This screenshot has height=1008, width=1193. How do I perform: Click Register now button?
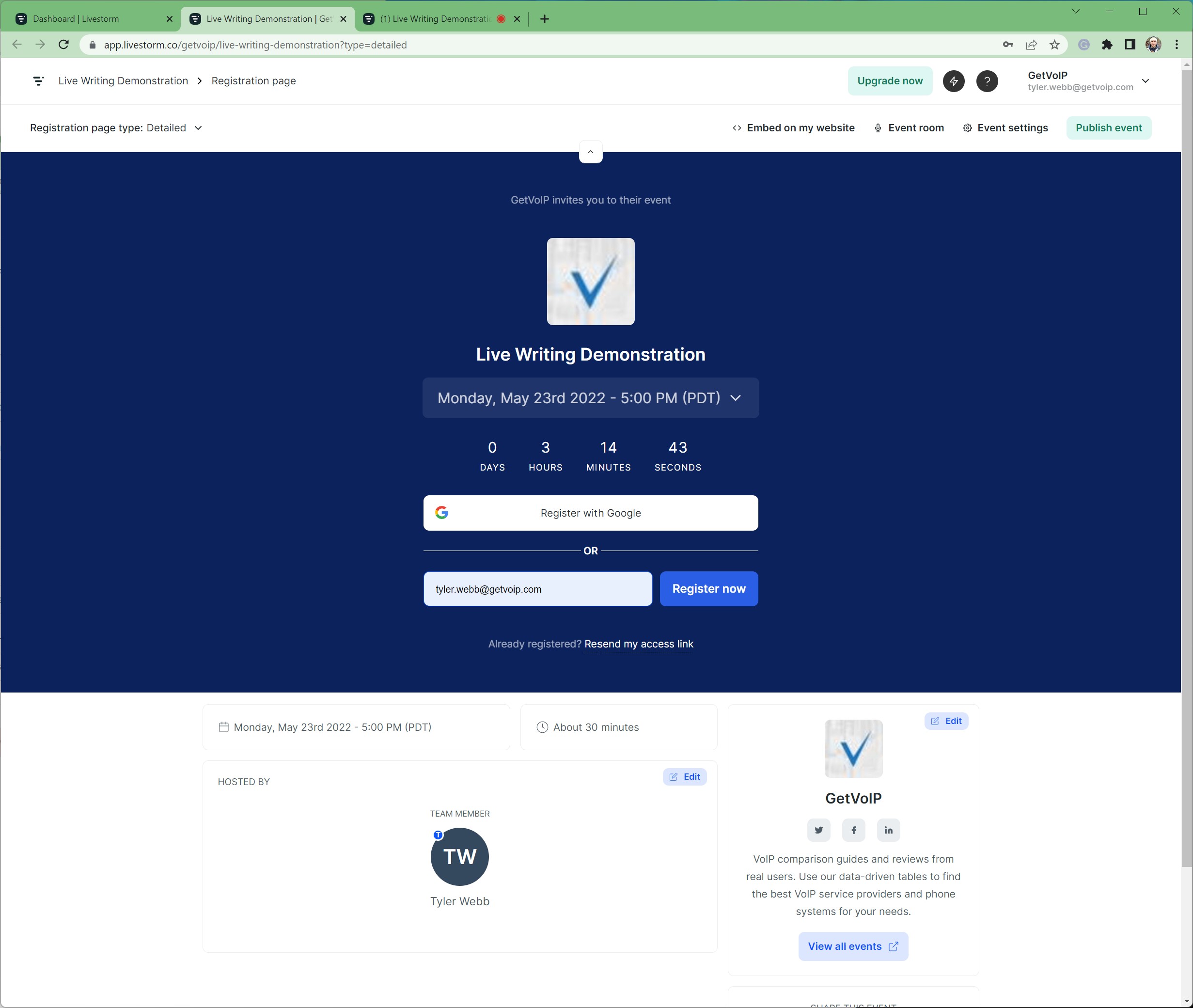708,588
